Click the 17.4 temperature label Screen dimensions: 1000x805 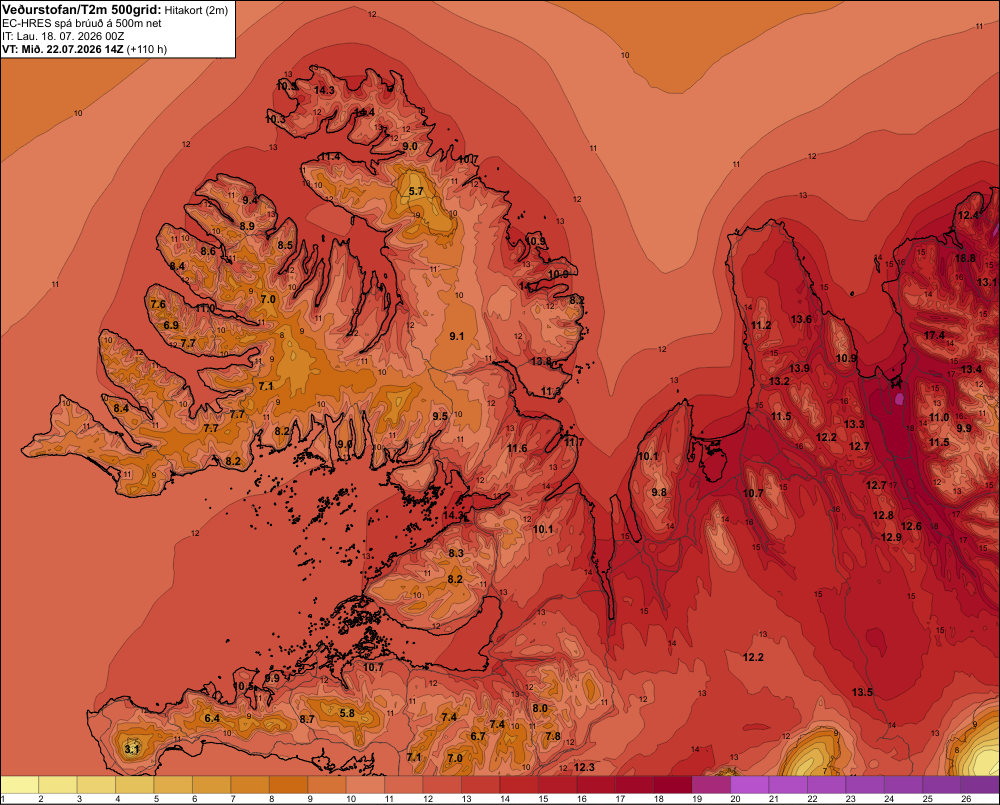click(x=934, y=336)
